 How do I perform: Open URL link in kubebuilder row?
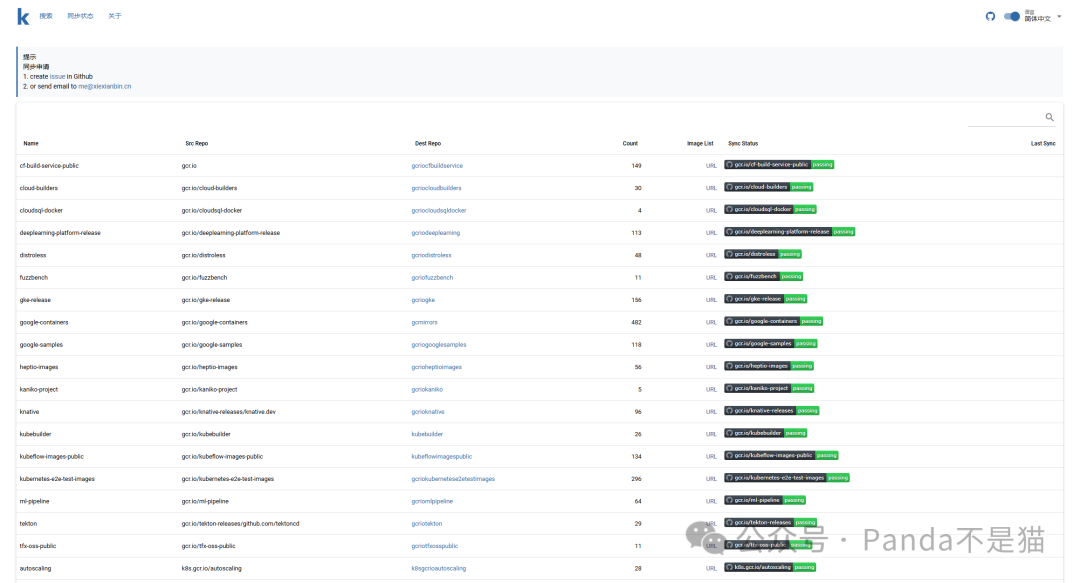[x=711, y=434]
